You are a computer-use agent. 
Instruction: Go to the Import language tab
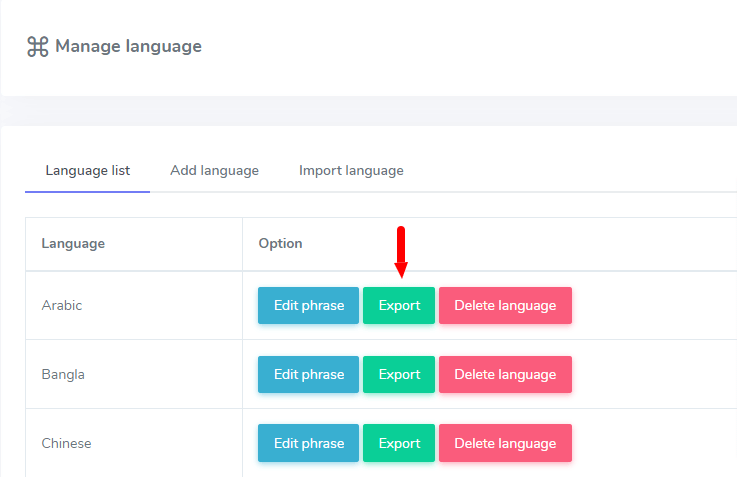point(351,171)
